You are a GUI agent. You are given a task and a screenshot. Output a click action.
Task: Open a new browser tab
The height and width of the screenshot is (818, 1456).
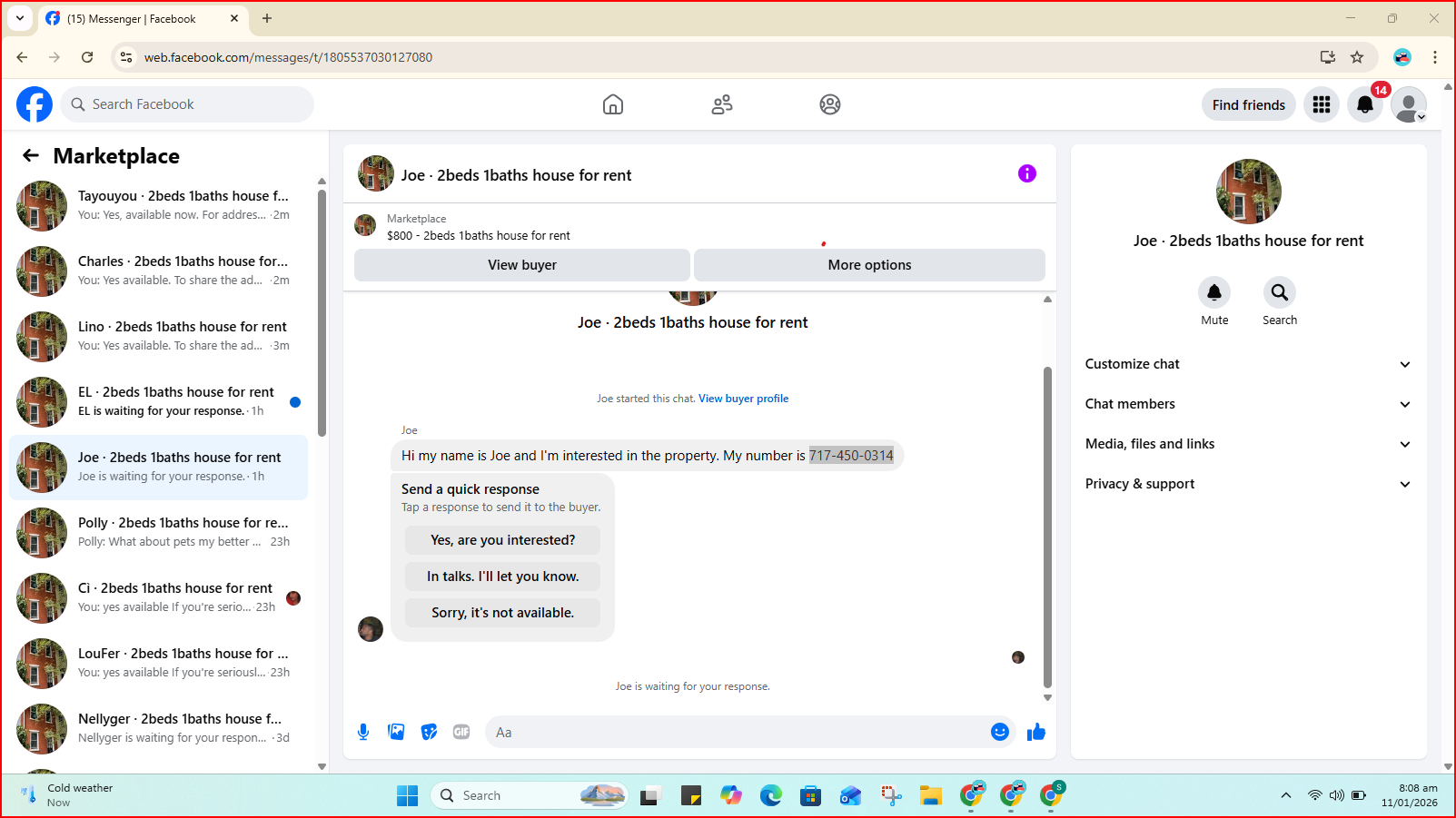tap(267, 18)
